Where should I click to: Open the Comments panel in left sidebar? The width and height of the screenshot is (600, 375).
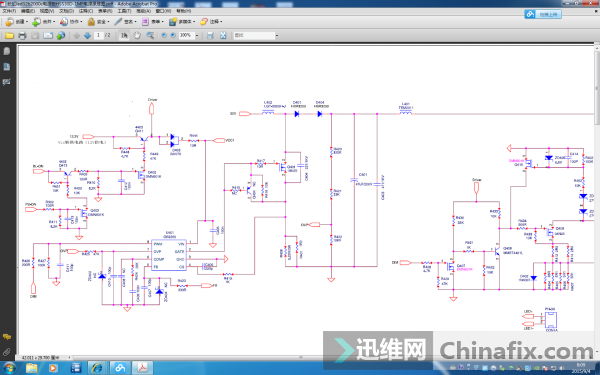(x=7, y=337)
